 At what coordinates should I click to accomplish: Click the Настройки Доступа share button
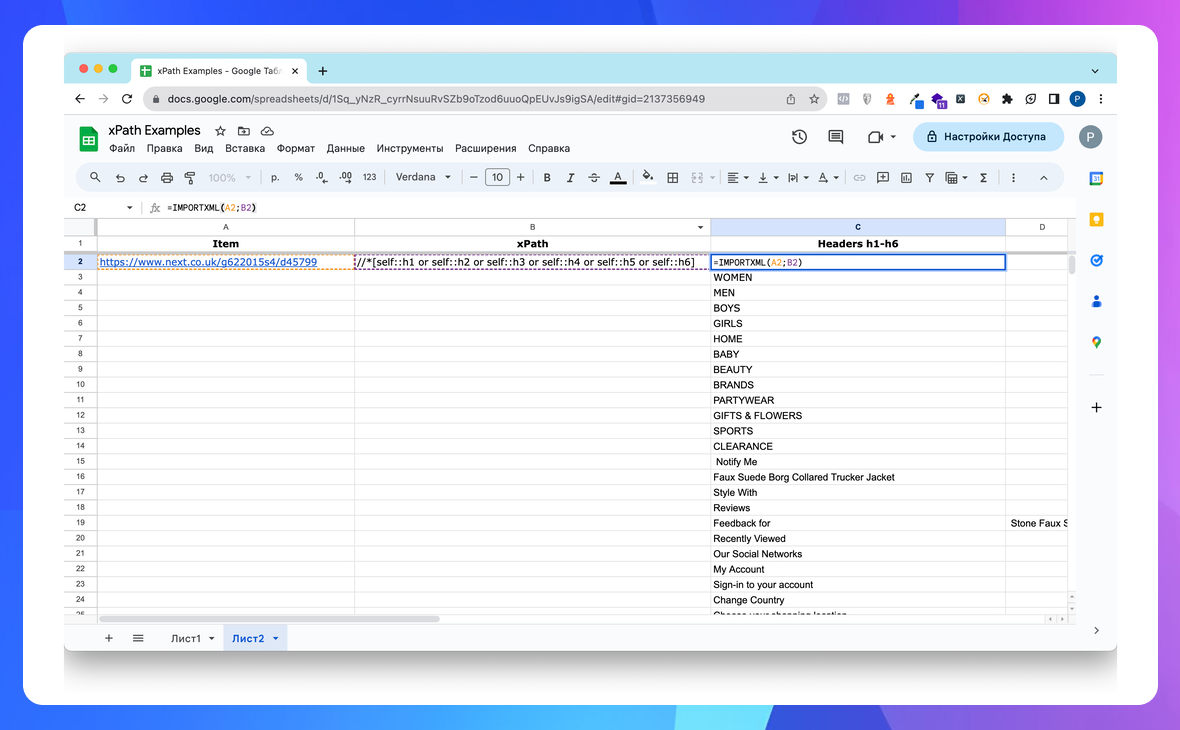pyautogui.click(x=988, y=137)
